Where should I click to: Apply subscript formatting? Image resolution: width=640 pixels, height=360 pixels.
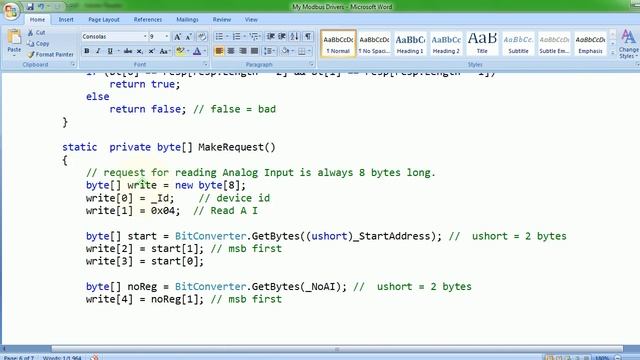(140, 51)
